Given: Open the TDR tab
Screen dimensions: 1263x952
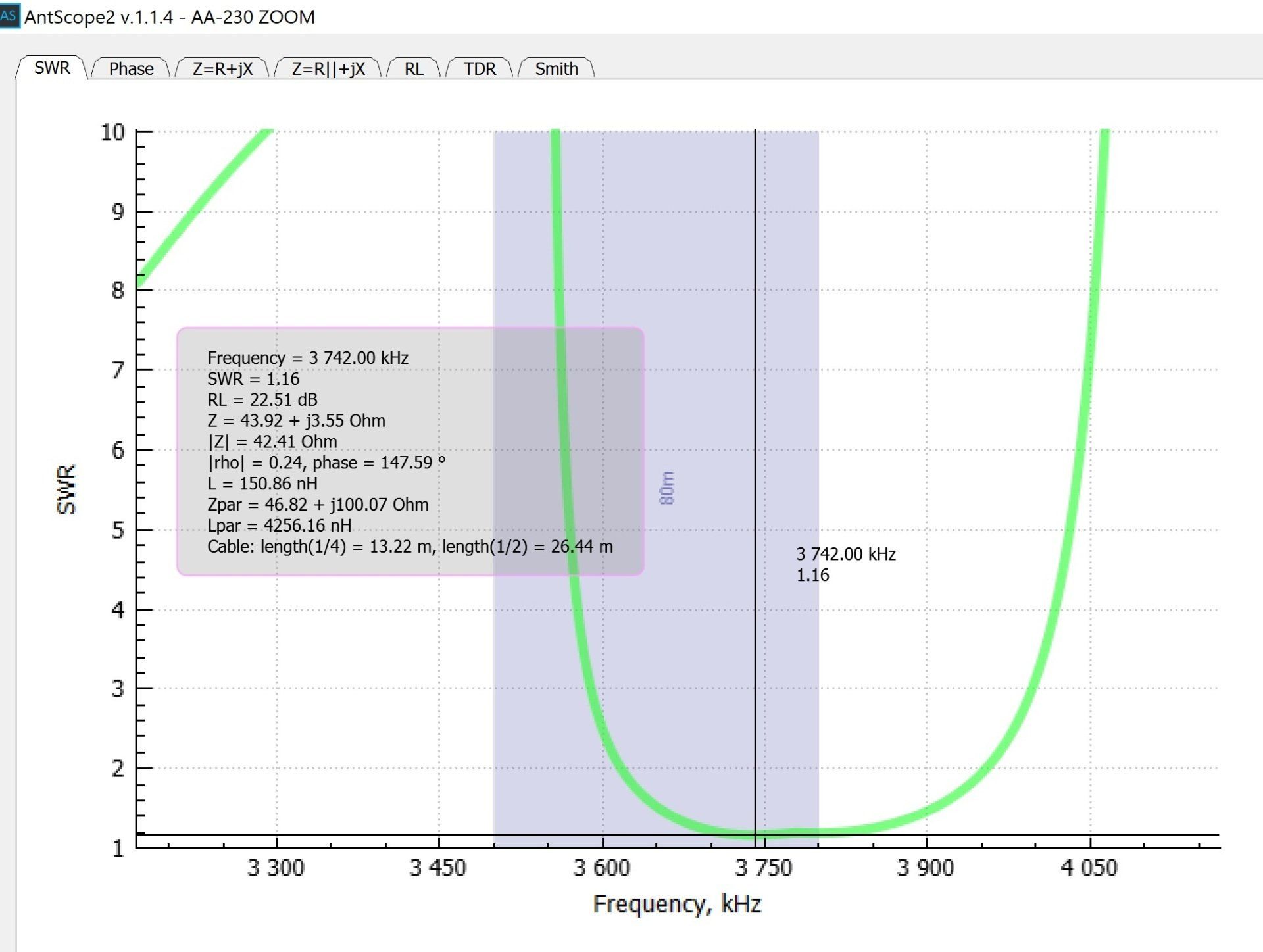Looking at the screenshot, I should [480, 68].
